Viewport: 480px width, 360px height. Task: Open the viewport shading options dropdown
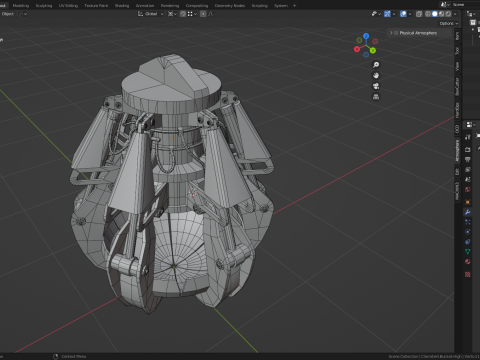pos(455,14)
